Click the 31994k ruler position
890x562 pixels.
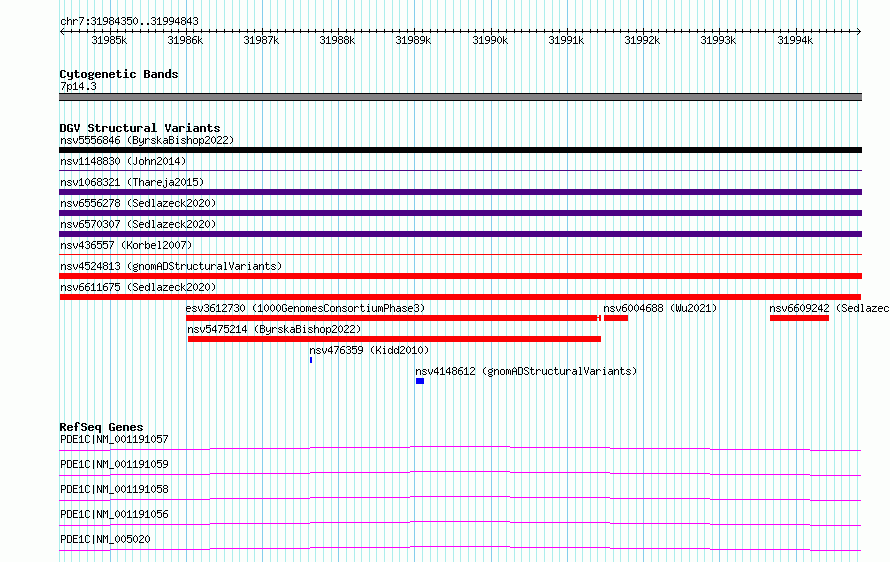tap(795, 40)
